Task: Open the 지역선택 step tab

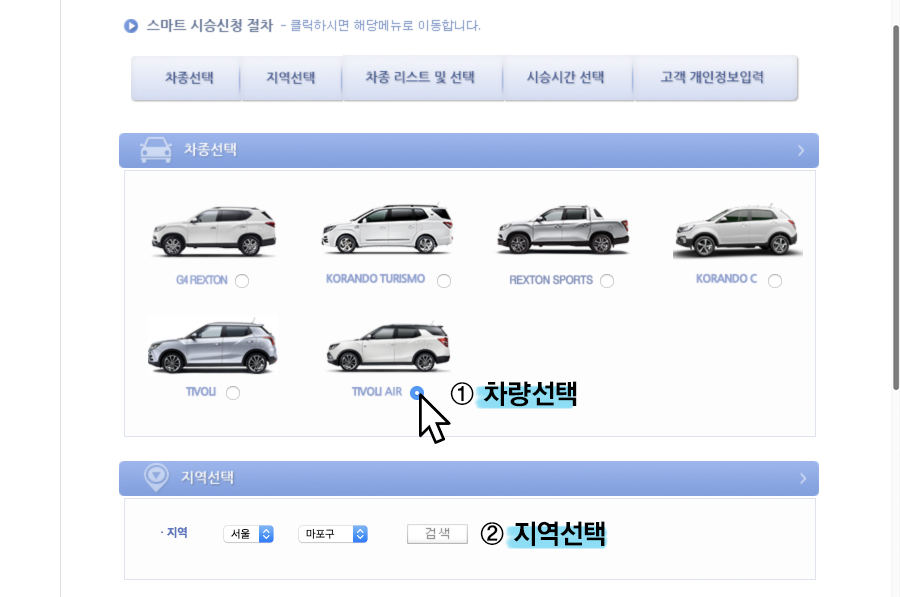Action: click(291, 78)
